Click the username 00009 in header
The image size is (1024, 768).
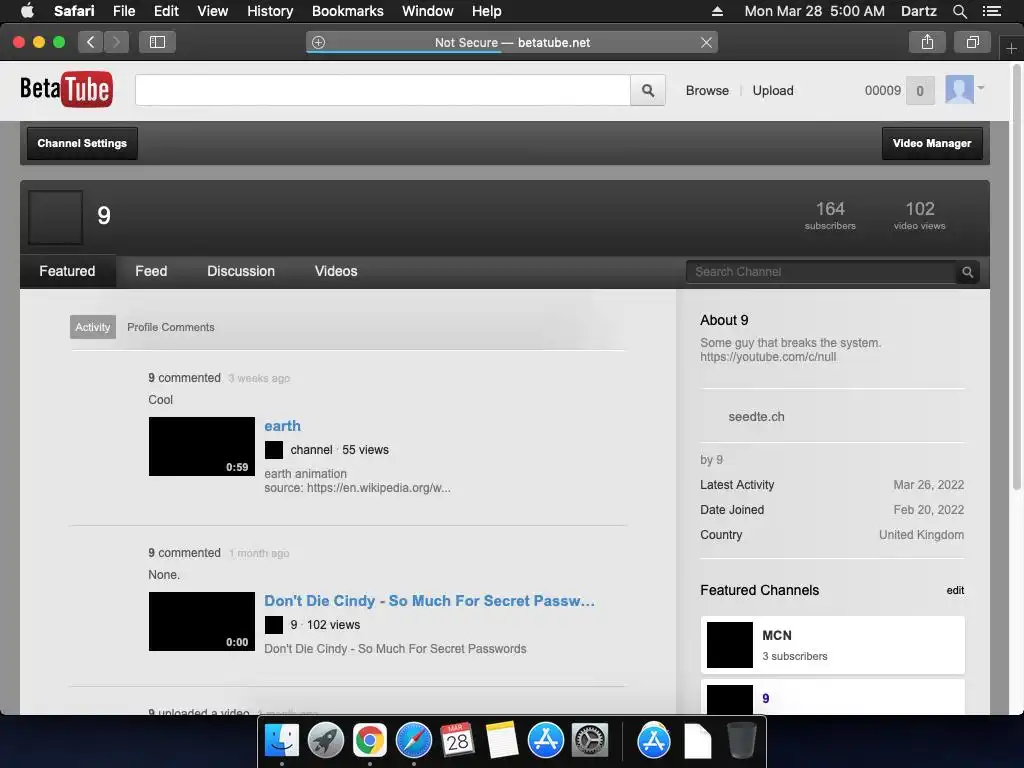point(882,91)
